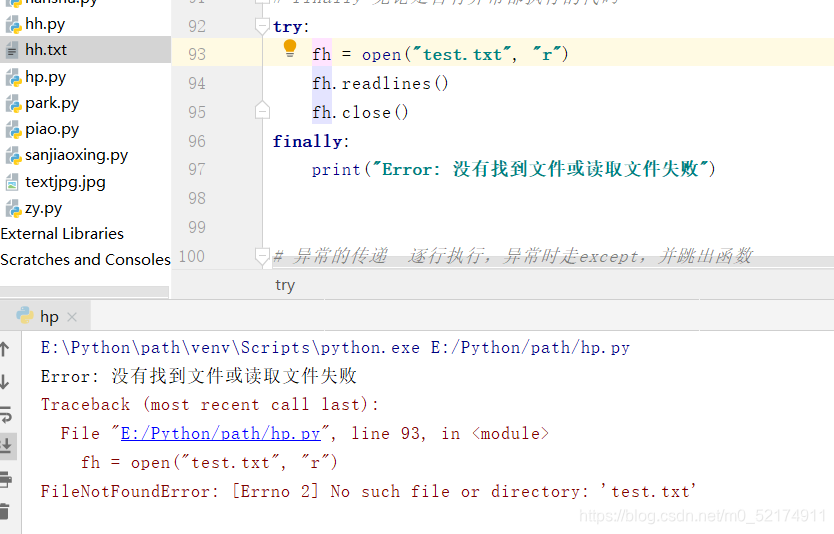The height and width of the screenshot is (534, 834).
Task: Expand Scratches and Consoles node
Action: (x=85, y=260)
